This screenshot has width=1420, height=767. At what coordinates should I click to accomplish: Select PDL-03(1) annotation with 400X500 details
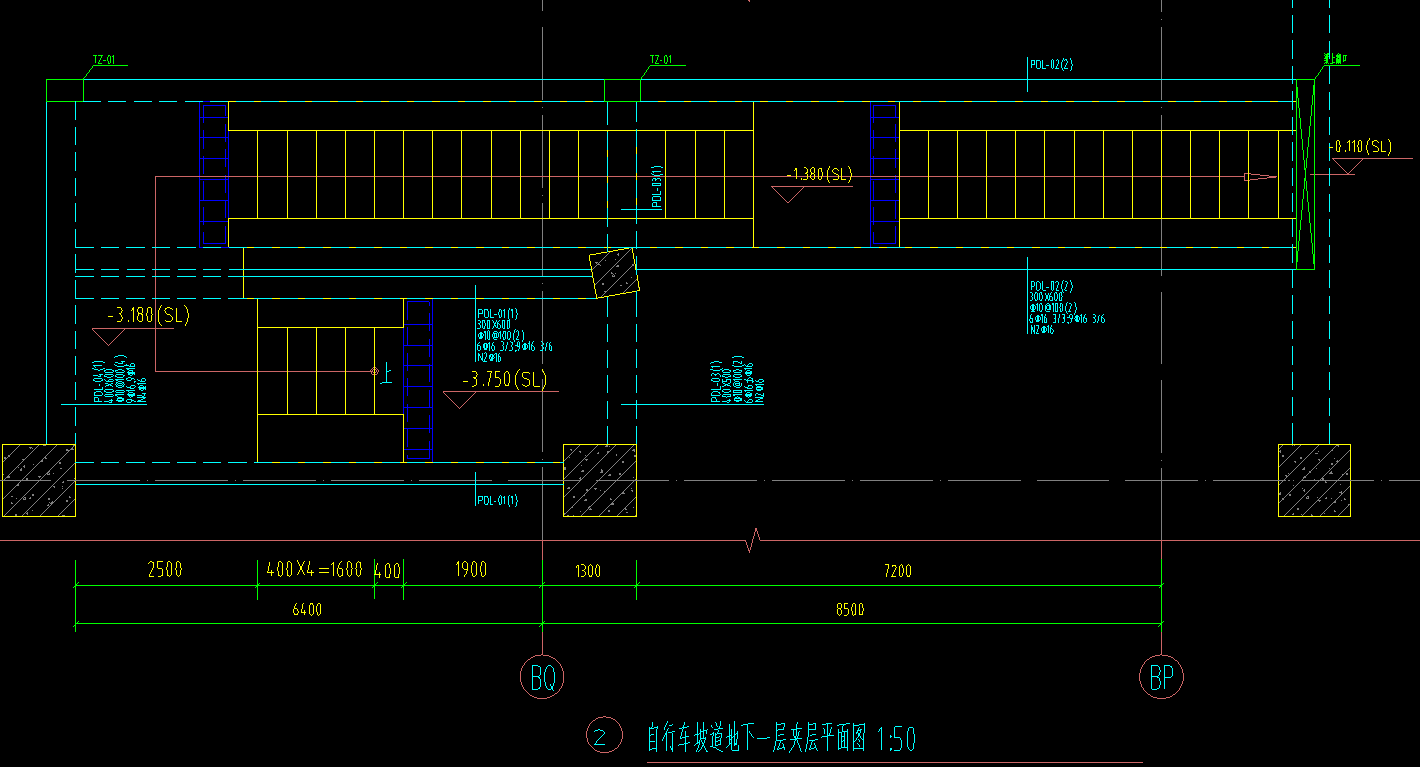click(x=738, y=380)
